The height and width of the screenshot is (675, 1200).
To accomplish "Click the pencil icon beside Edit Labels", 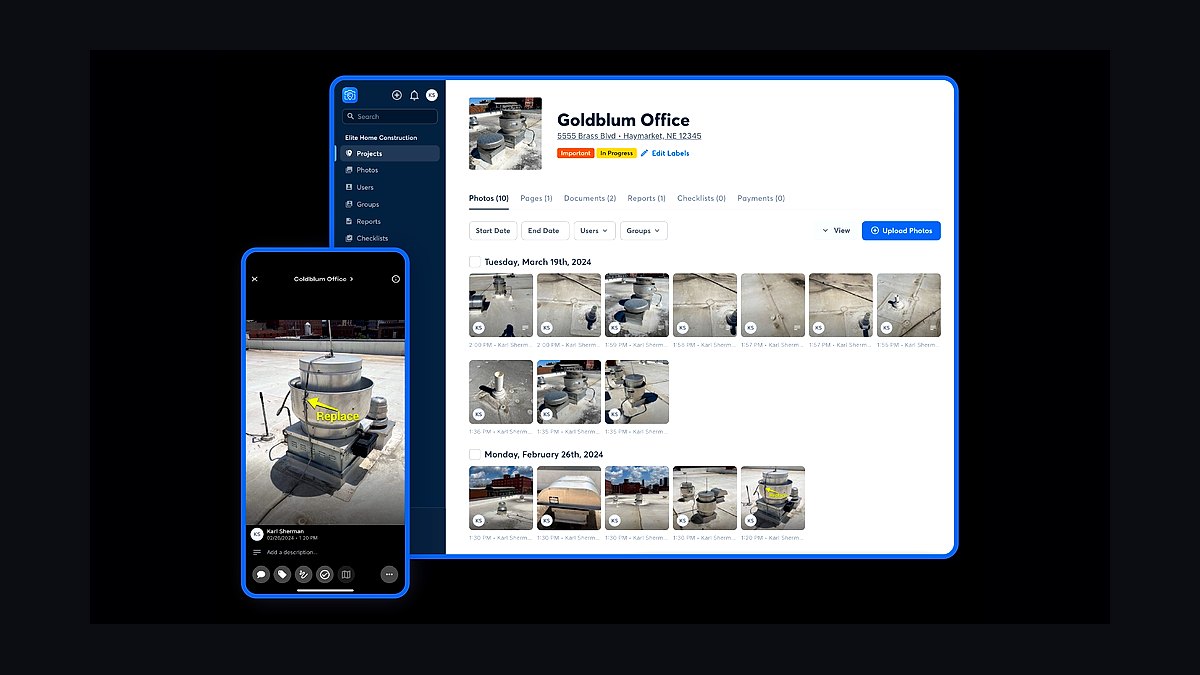I will [644, 153].
